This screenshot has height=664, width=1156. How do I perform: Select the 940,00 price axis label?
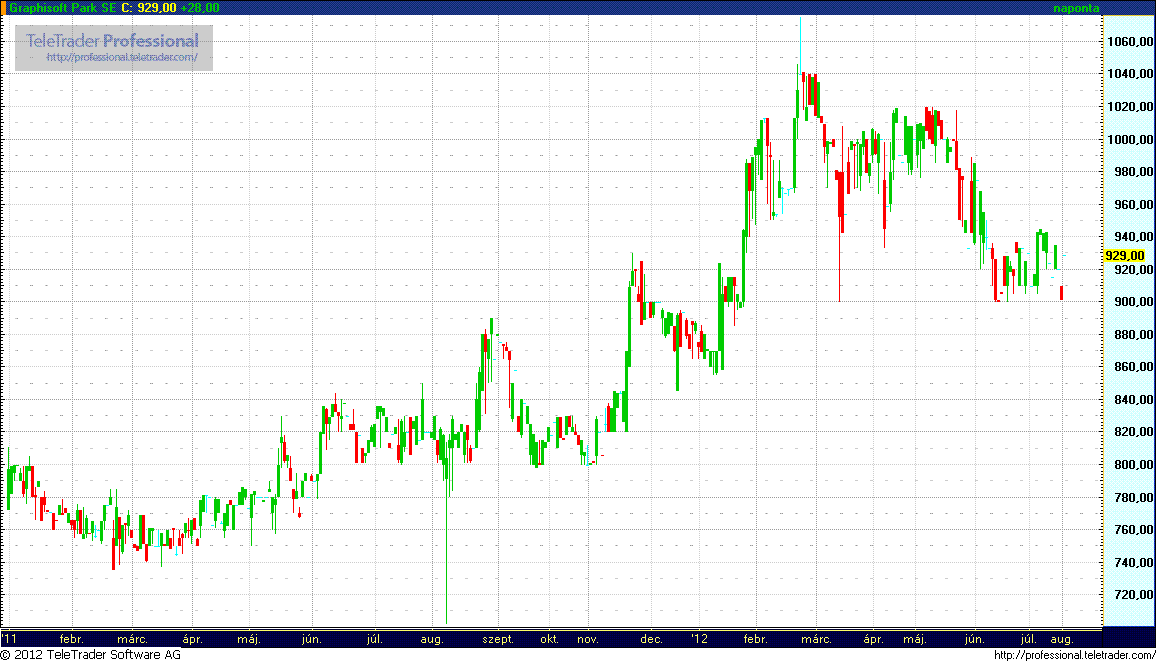1134,237
